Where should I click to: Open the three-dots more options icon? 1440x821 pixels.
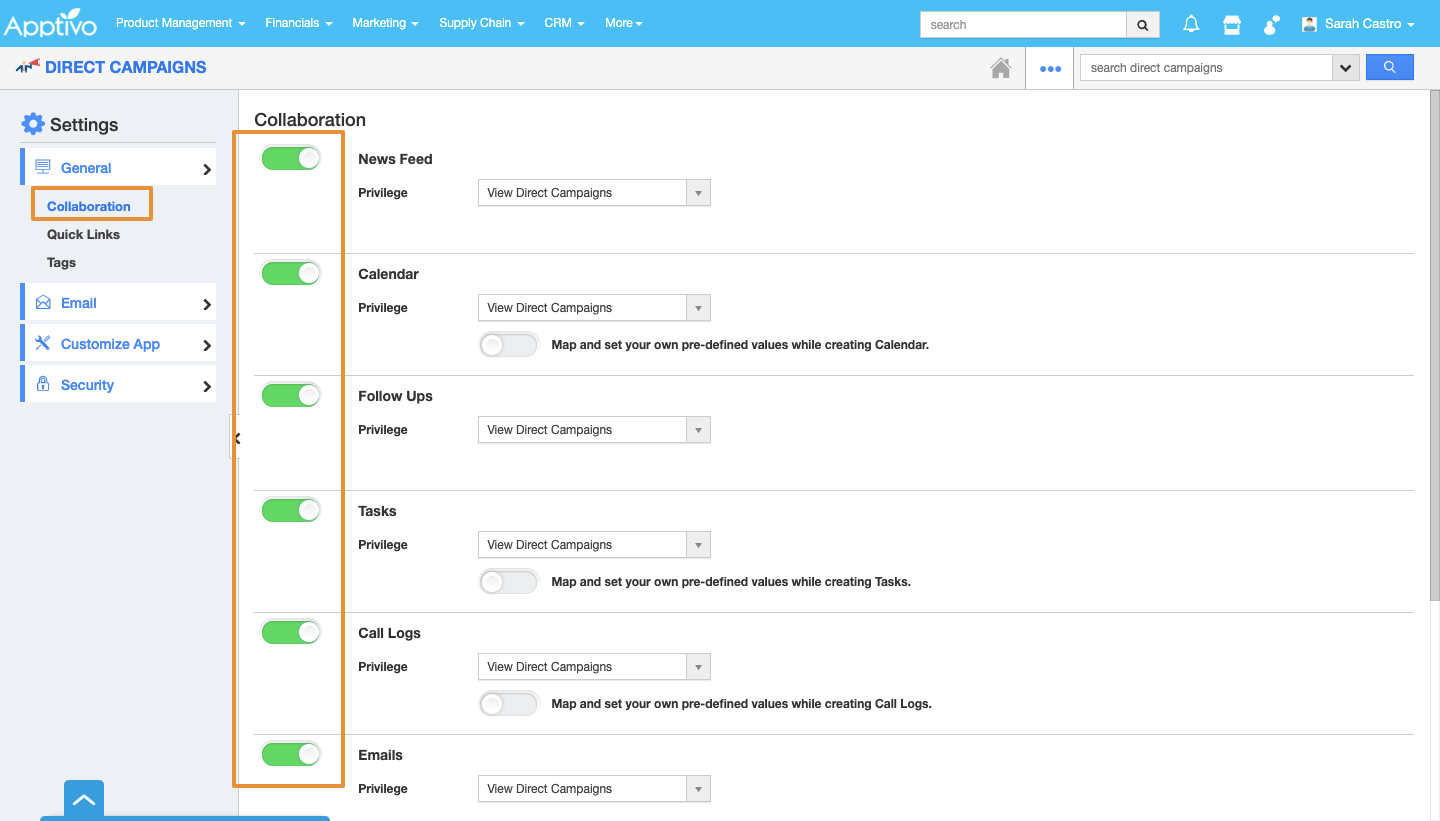[1049, 68]
